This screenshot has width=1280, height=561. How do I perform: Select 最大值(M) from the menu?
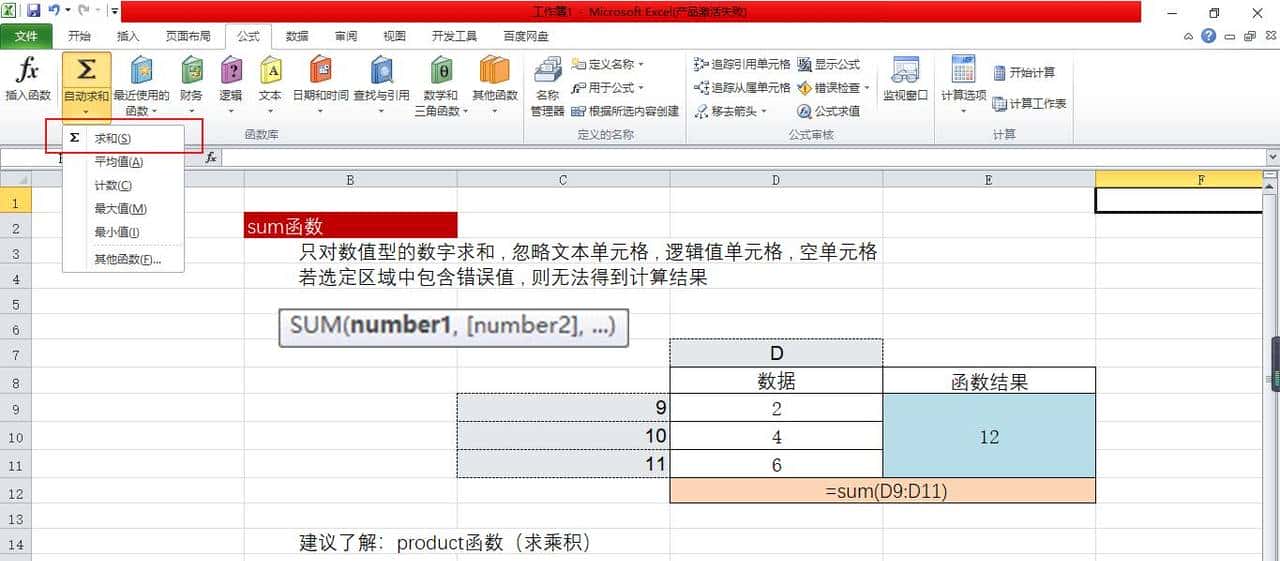coord(123,209)
